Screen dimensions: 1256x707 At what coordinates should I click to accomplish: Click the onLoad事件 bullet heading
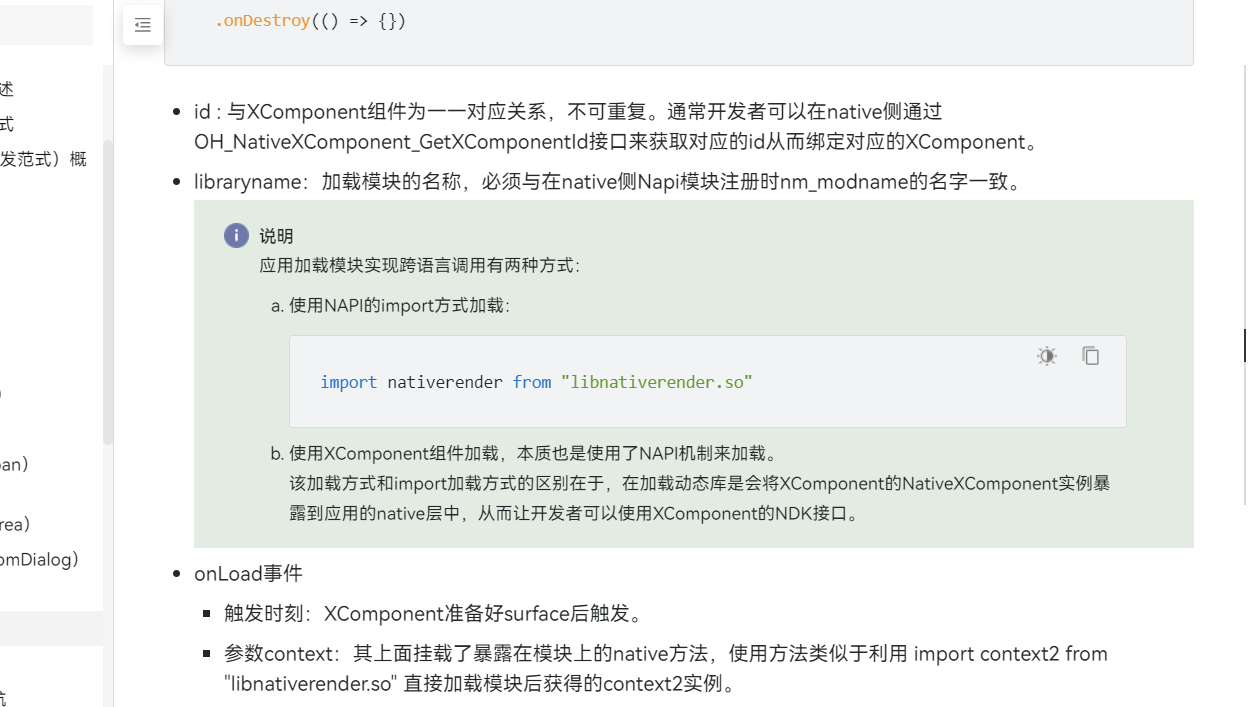coord(248,573)
